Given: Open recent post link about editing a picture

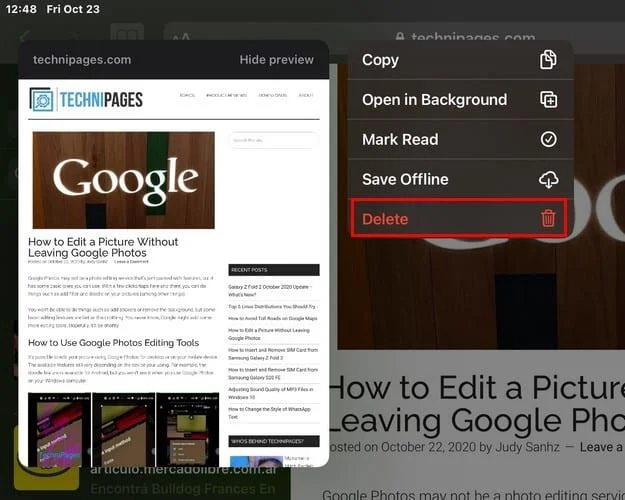Looking at the screenshot, I should coord(269,334).
